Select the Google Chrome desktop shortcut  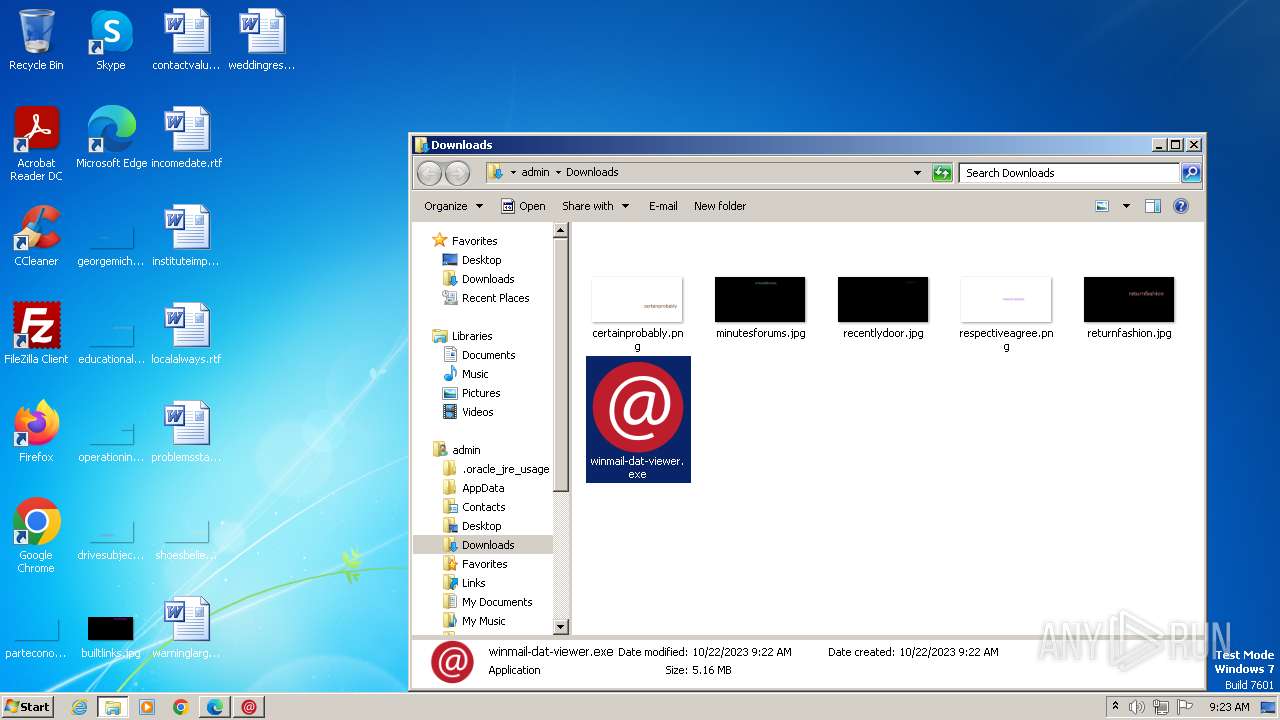coord(36,536)
